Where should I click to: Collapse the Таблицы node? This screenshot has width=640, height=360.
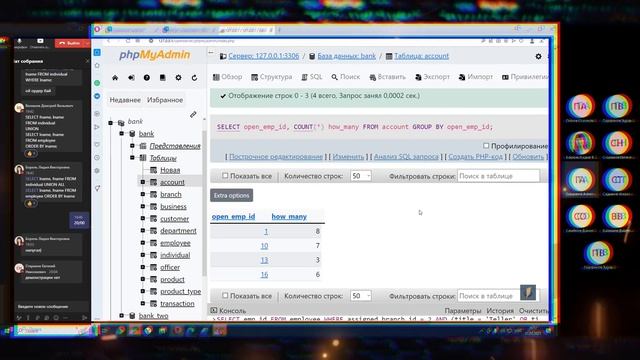point(132,158)
